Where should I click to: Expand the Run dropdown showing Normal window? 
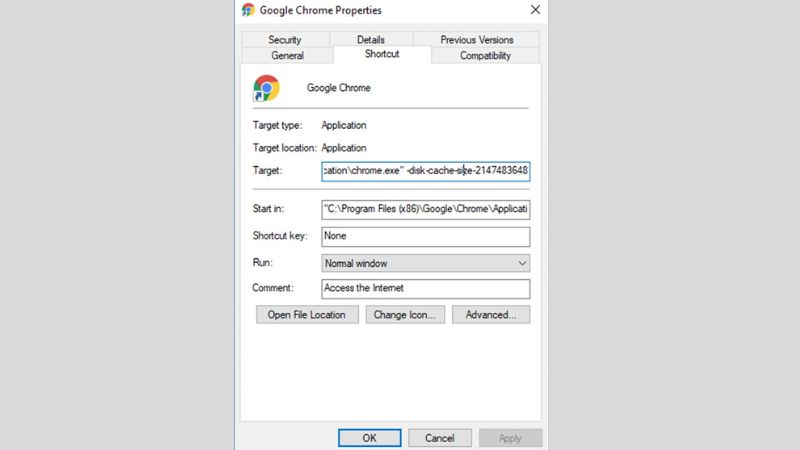coord(426,263)
